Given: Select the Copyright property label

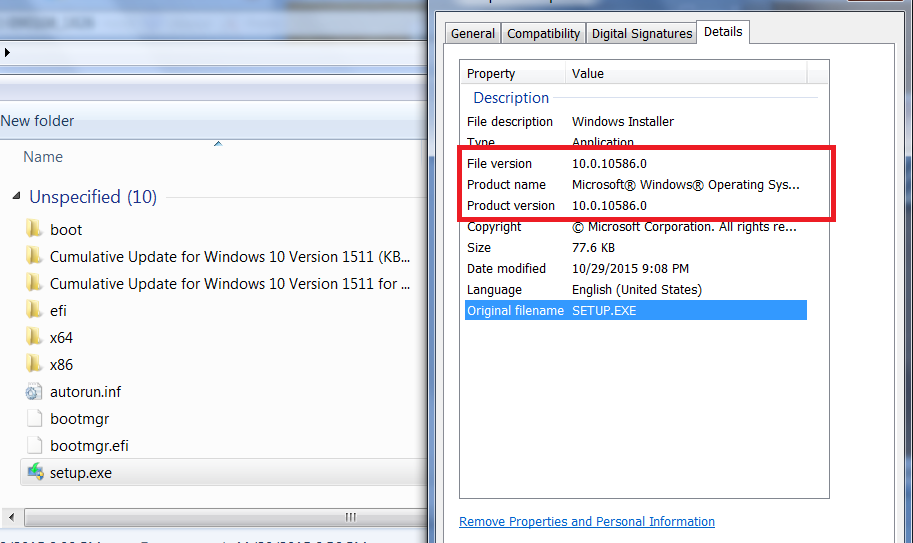Looking at the screenshot, I should pos(494,227).
